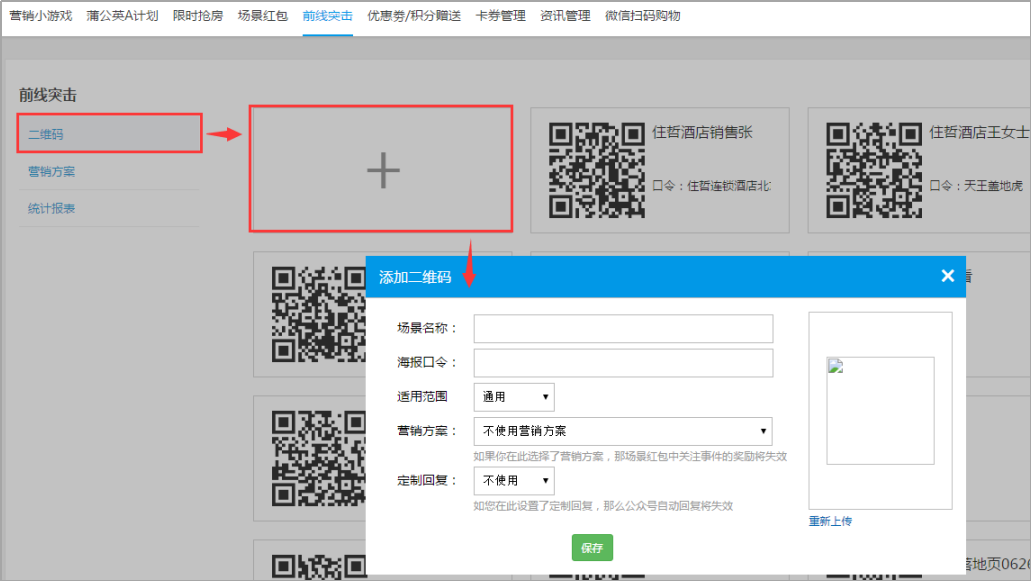Open 优惠券/积分赠送 tab
This screenshot has width=1031, height=581.
click(x=414, y=16)
